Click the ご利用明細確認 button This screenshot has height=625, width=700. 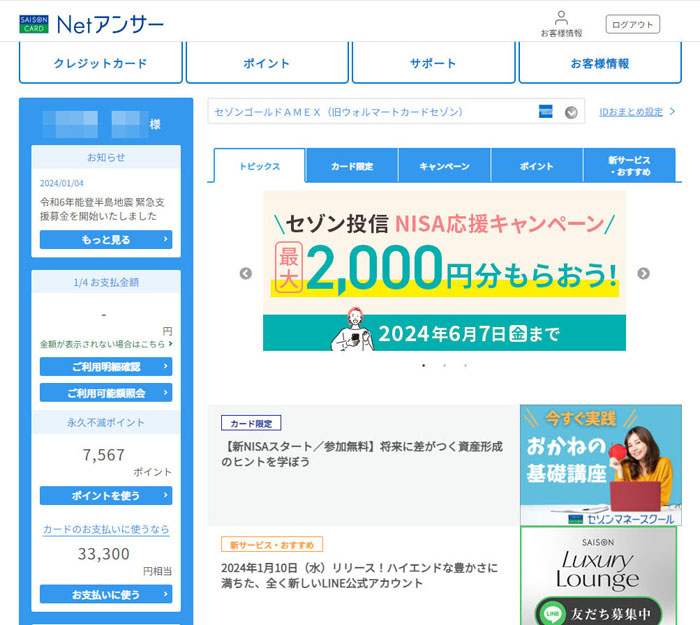[x=106, y=367]
